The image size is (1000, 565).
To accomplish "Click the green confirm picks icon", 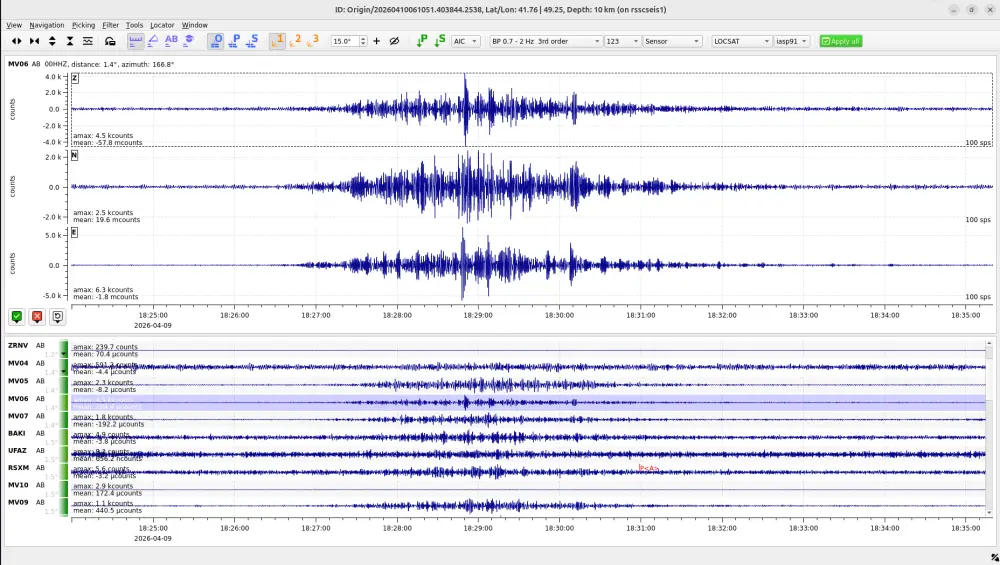I will 17,317.
